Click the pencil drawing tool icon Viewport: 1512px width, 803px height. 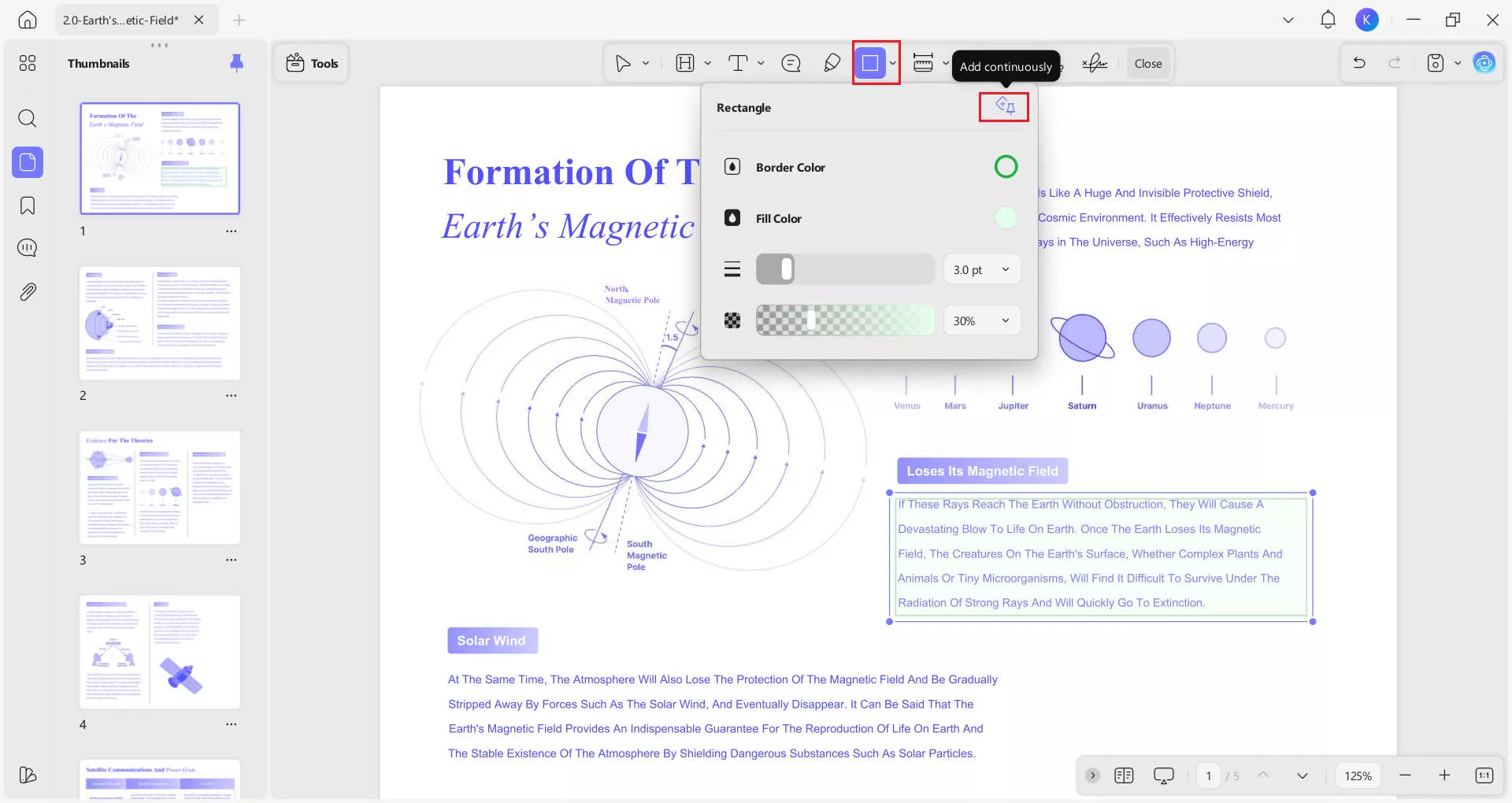[832, 63]
